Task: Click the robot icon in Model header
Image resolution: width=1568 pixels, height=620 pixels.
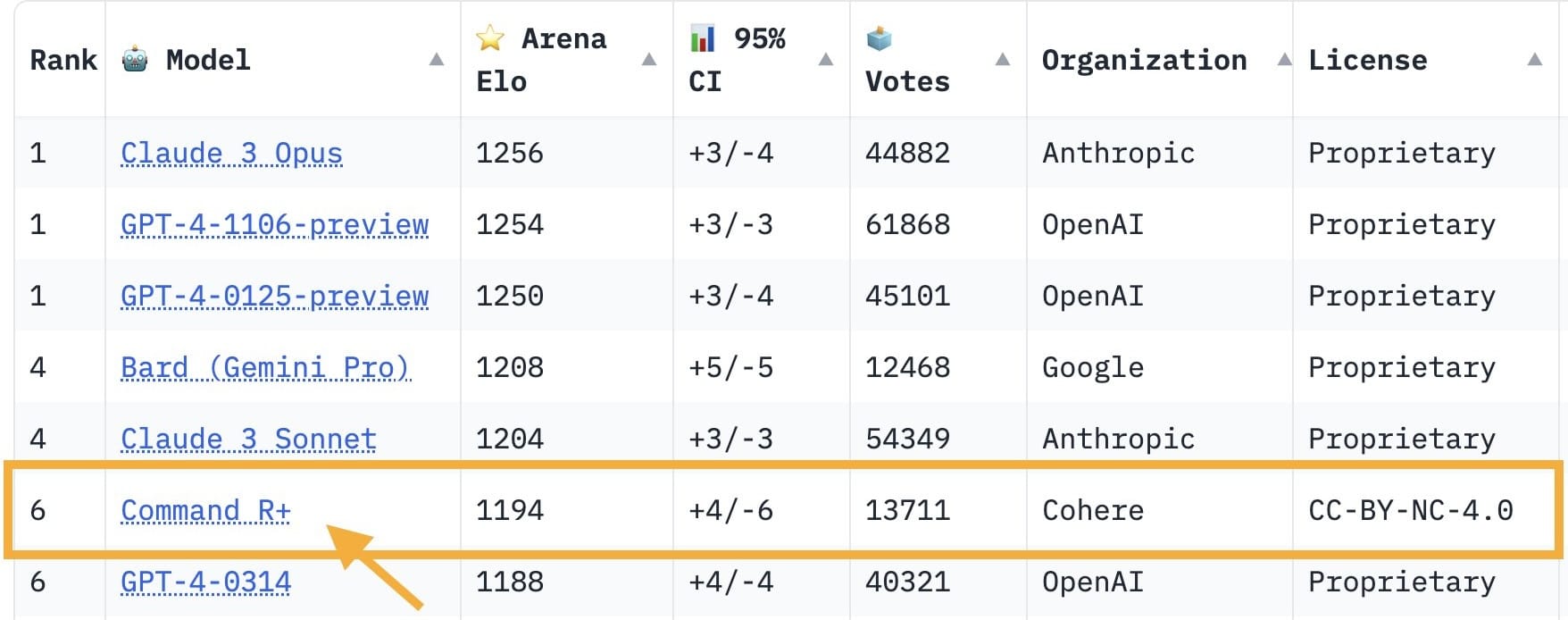Action: click(135, 59)
